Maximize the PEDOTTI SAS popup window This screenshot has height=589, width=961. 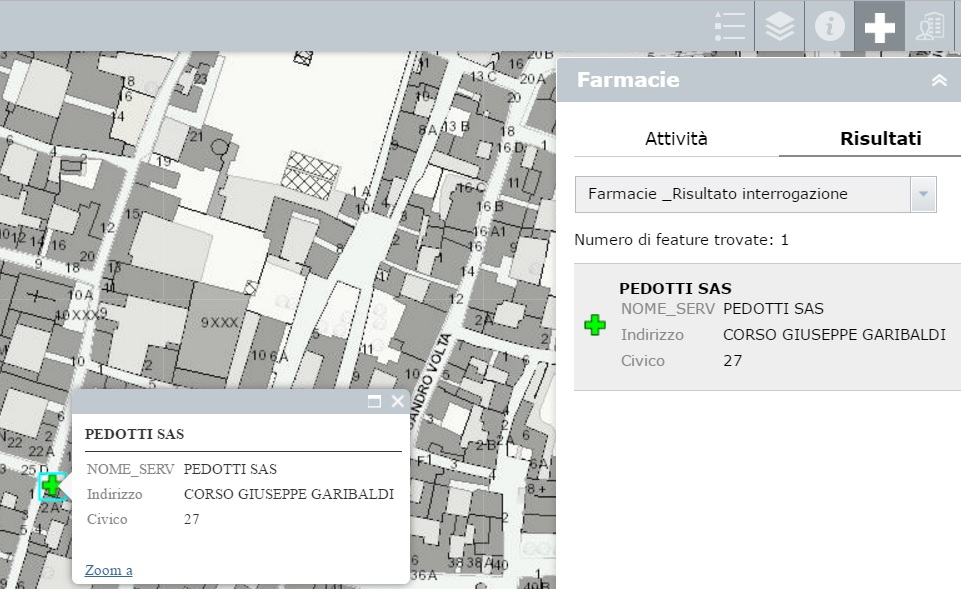pos(375,402)
